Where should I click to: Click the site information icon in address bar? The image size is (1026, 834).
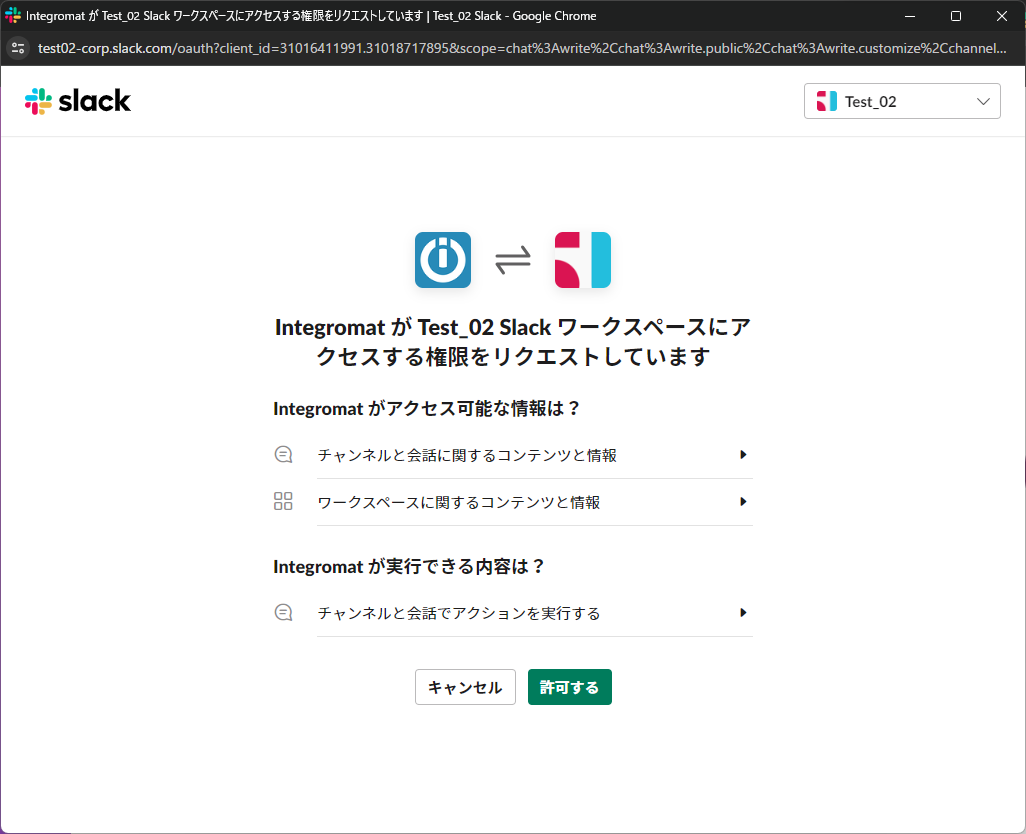click(18, 48)
